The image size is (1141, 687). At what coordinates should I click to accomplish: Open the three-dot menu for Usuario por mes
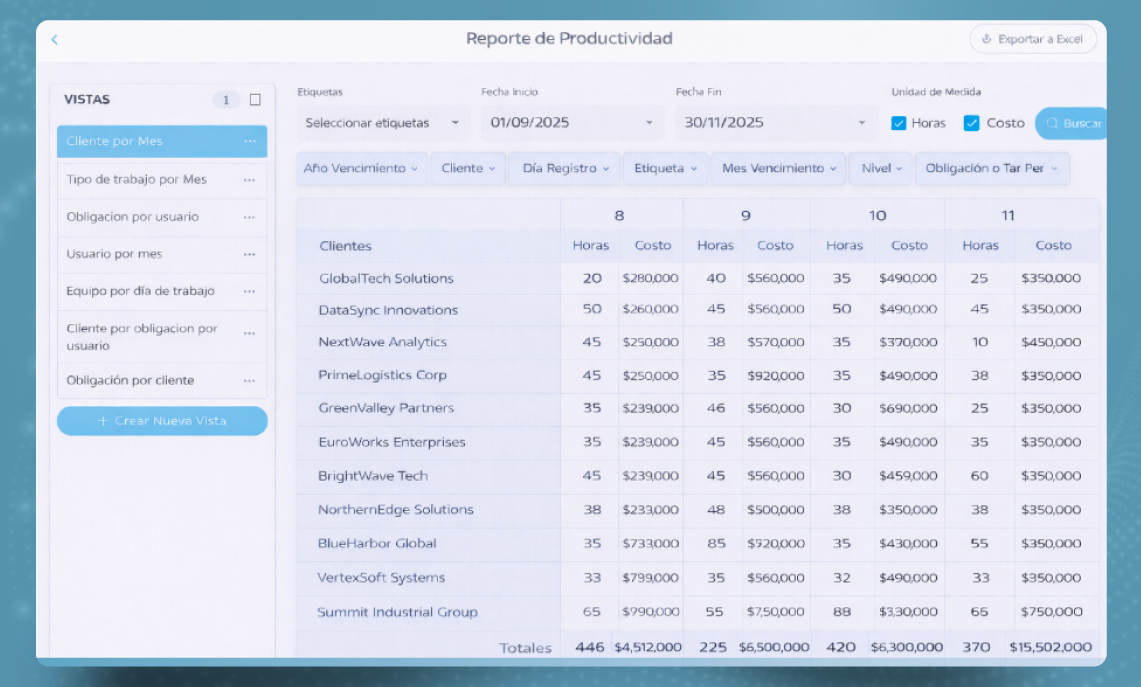(250, 254)
